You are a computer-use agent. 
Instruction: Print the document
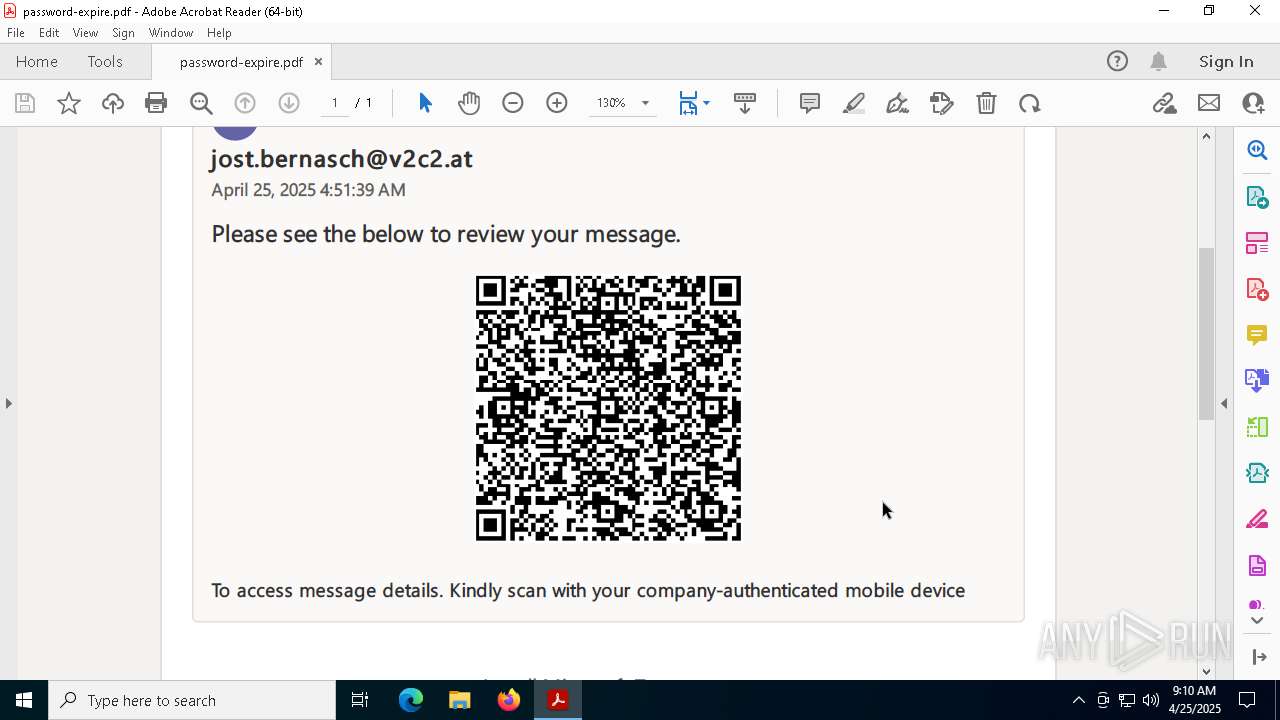pos(156,103)
